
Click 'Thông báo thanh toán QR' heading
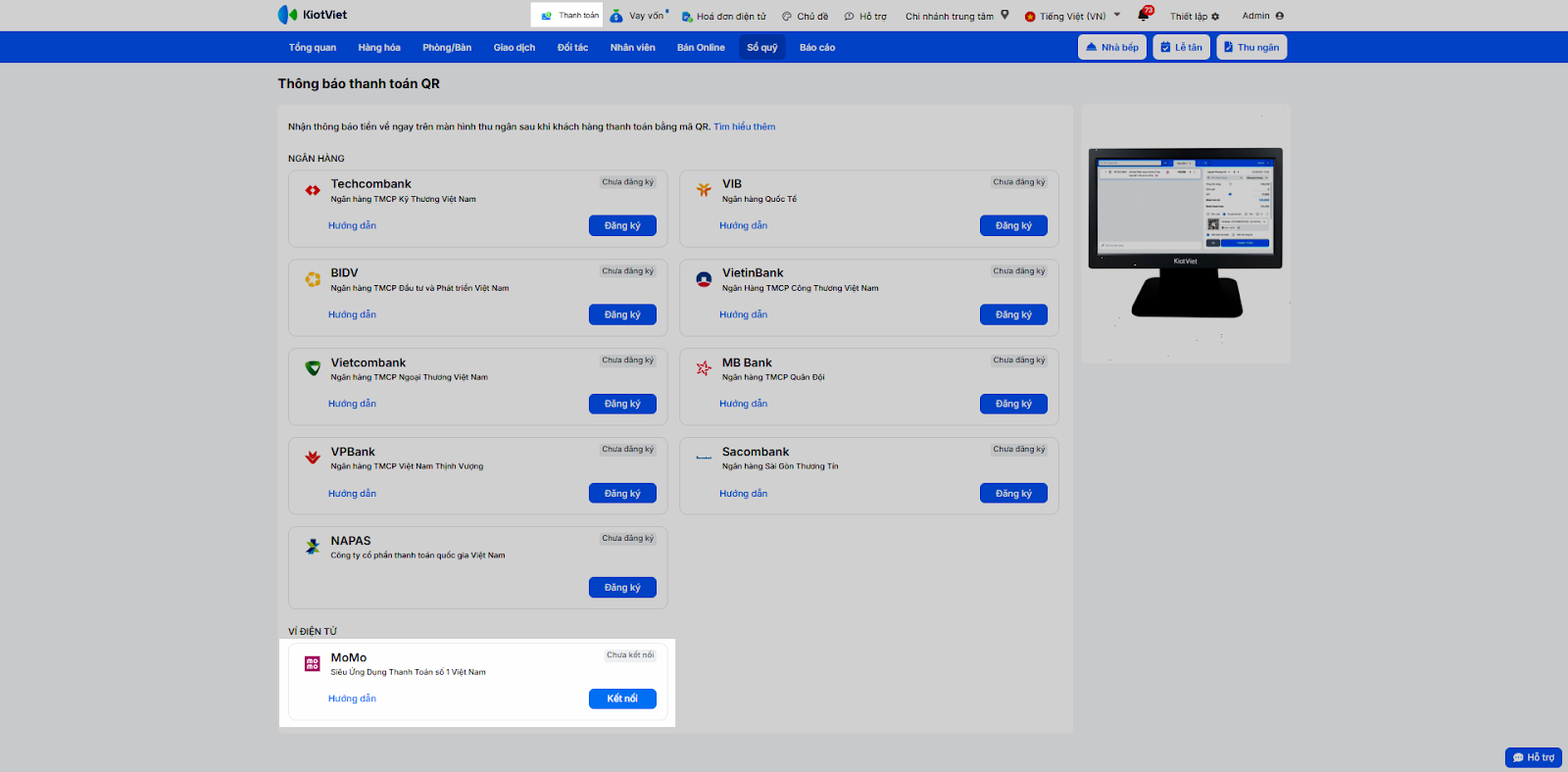click(359, 83)
